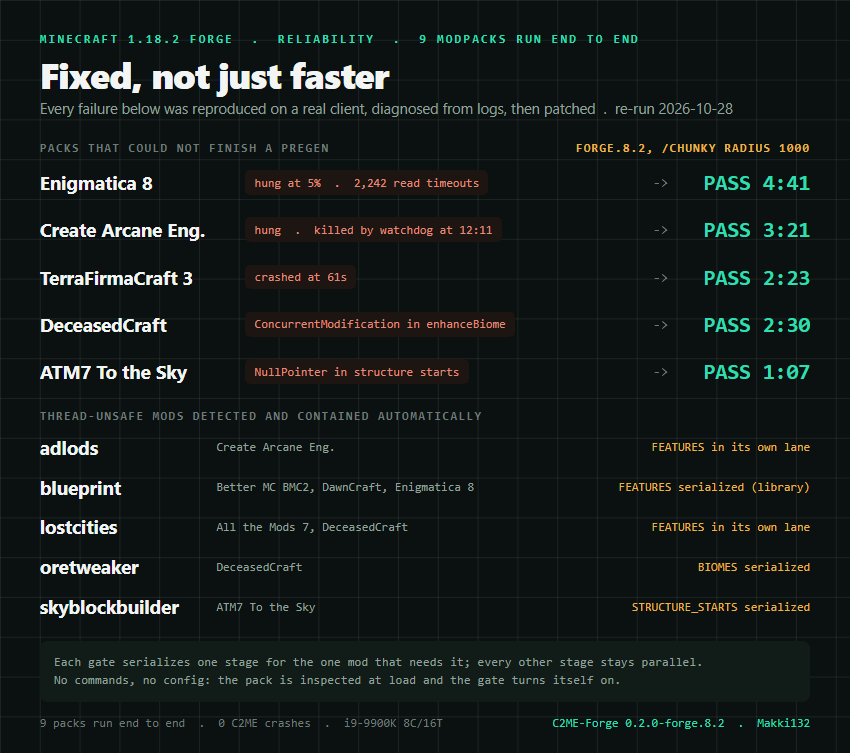Select the "blueprint" mod name
The width and height of the screenshot is (850, 753).
coord(80,488)
